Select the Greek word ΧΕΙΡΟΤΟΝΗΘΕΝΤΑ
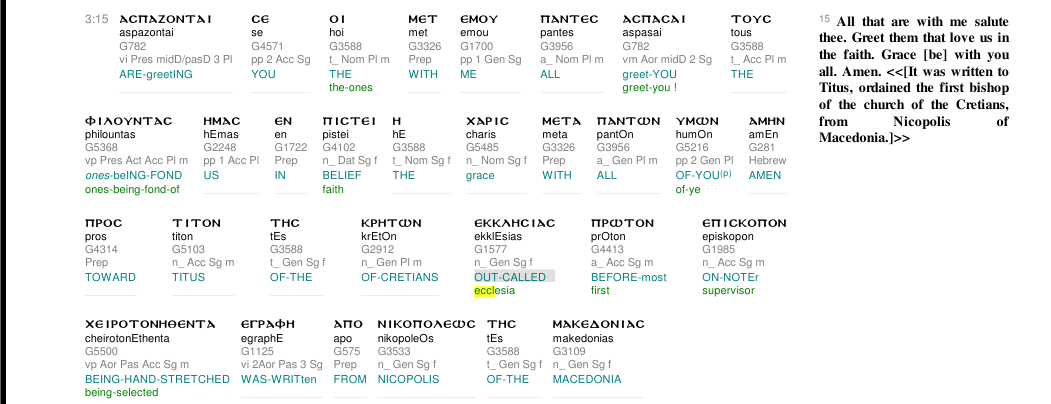The height and width of the screenshot is (404, 1051). pyautogui.click(x=150, y=324)
